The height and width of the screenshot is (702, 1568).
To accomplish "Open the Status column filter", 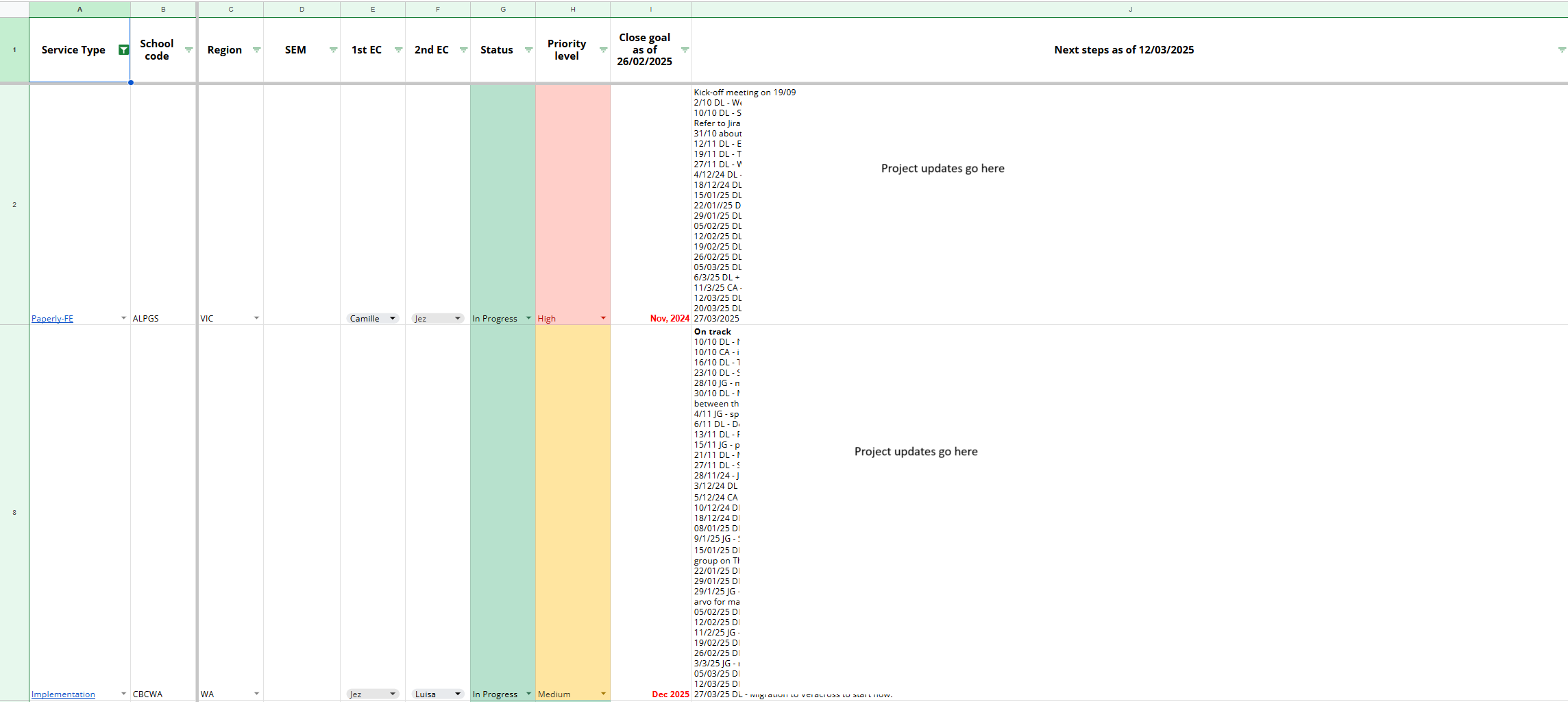I will pos(529,50).
